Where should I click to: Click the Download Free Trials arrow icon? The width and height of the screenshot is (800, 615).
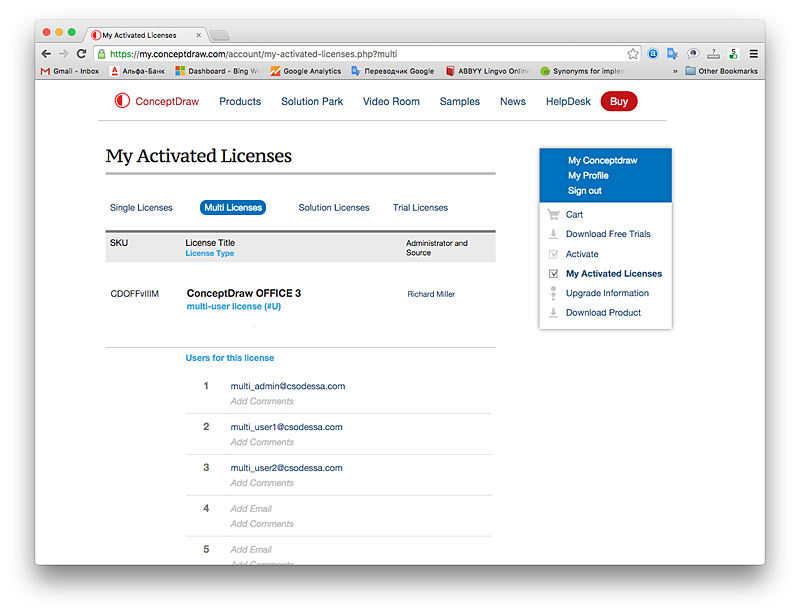pyautogui.click(x=553, y=234)
